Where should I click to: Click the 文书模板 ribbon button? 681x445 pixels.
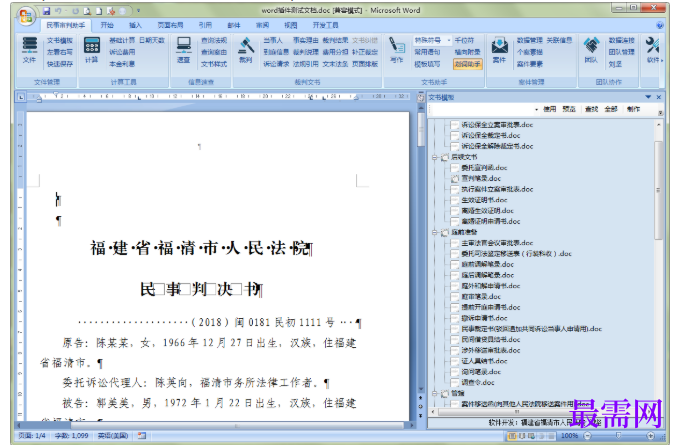tap(60, 40)
